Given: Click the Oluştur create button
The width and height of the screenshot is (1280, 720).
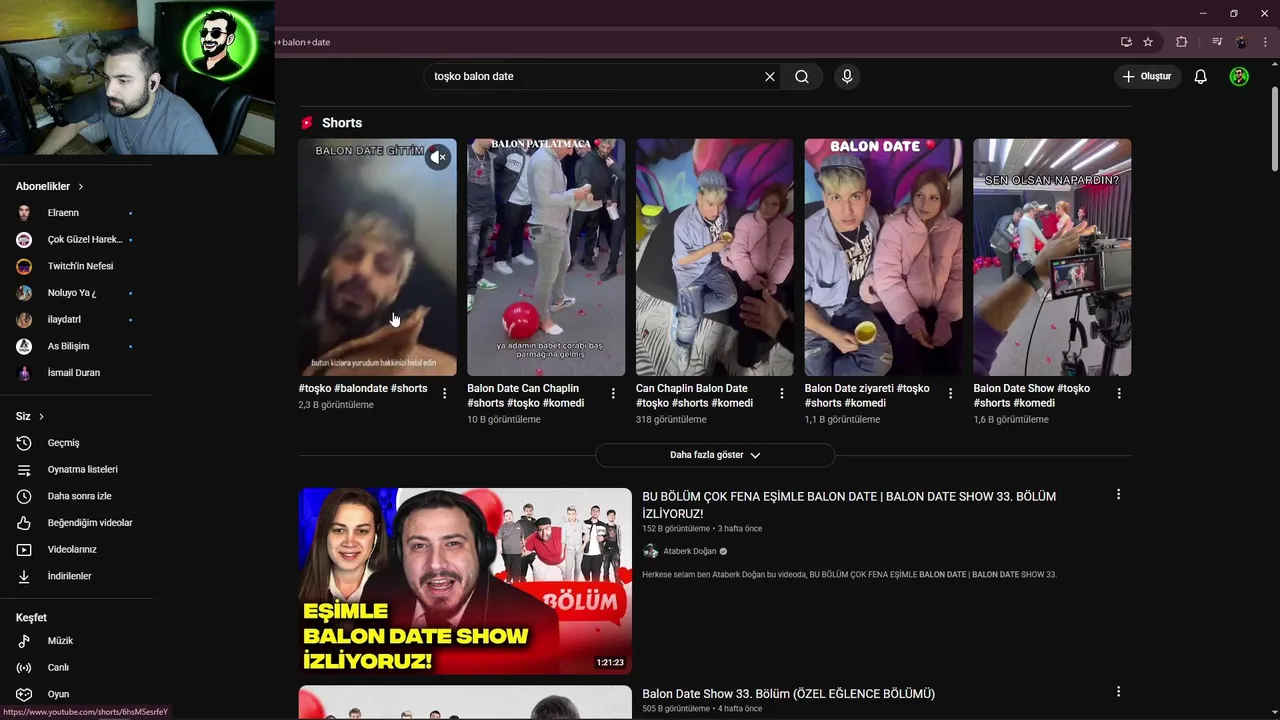Looking at the screenshot, I should tap(1147, 76).
